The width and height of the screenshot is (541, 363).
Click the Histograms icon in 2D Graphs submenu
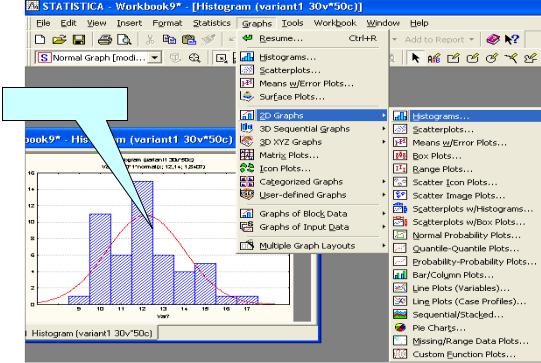pos(400,116)
